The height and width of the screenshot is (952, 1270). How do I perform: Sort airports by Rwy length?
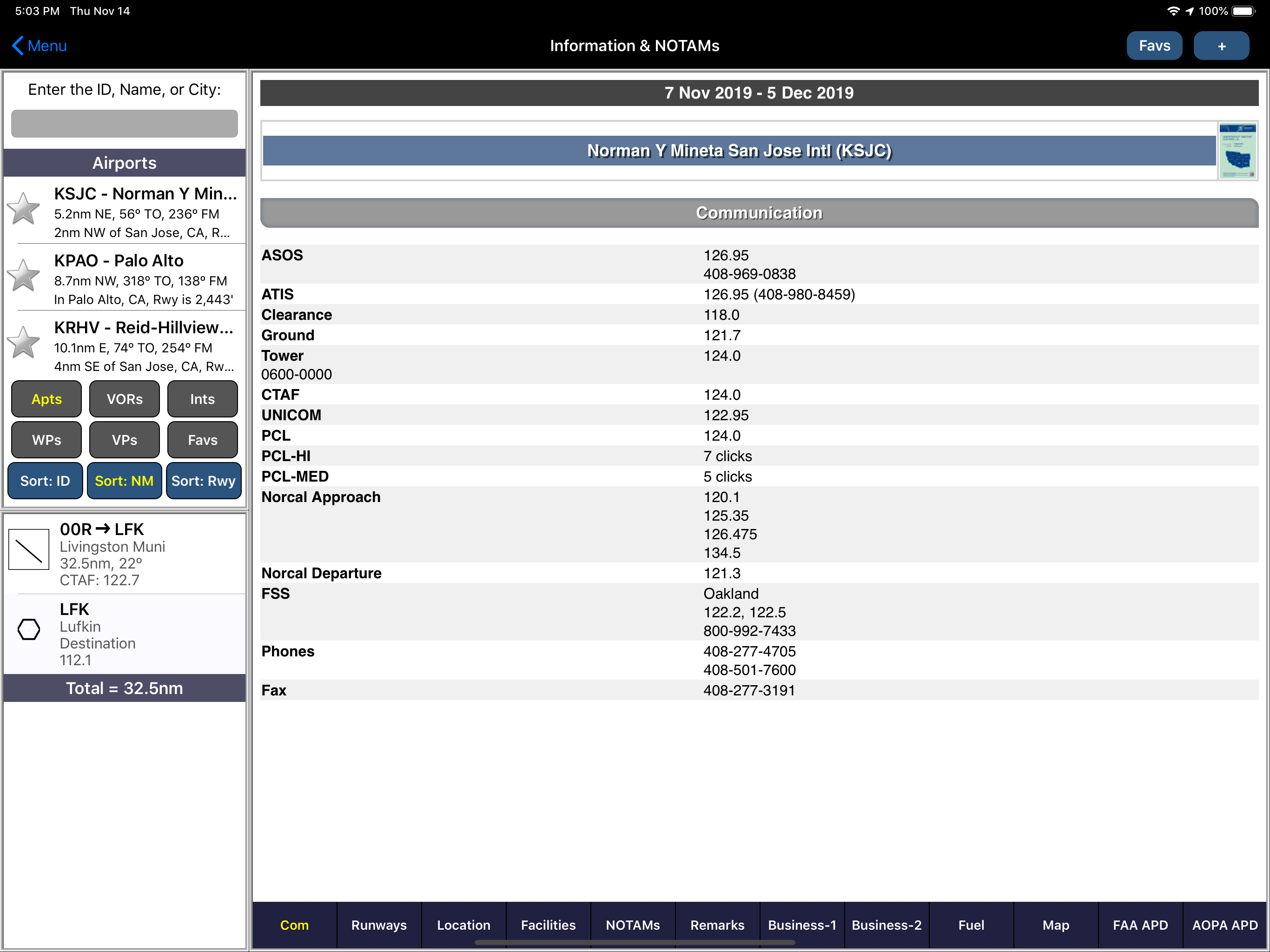click(x=204, y=481)
